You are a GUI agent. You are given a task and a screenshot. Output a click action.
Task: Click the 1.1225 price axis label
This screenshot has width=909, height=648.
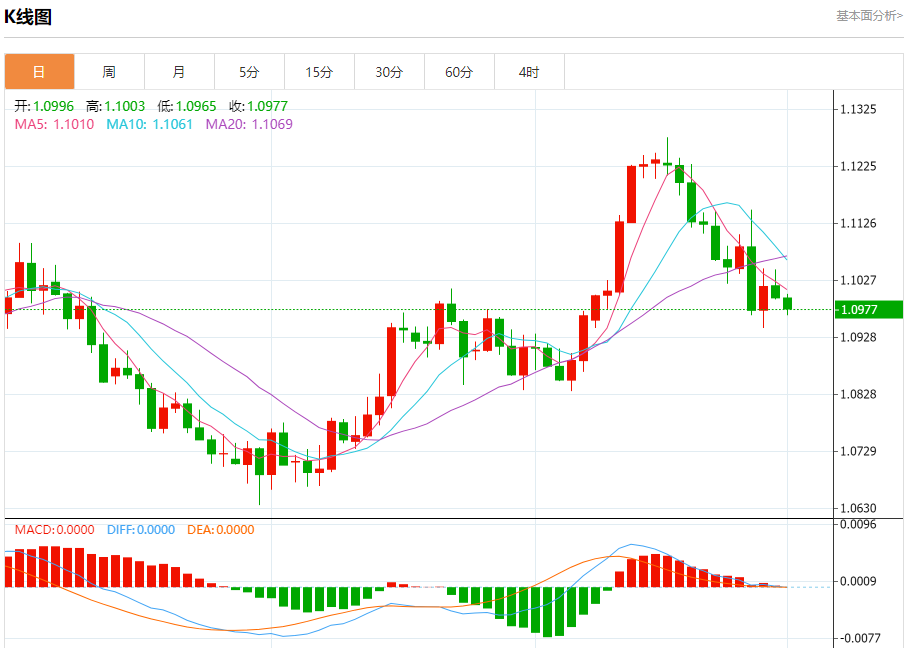coord(859,166)
